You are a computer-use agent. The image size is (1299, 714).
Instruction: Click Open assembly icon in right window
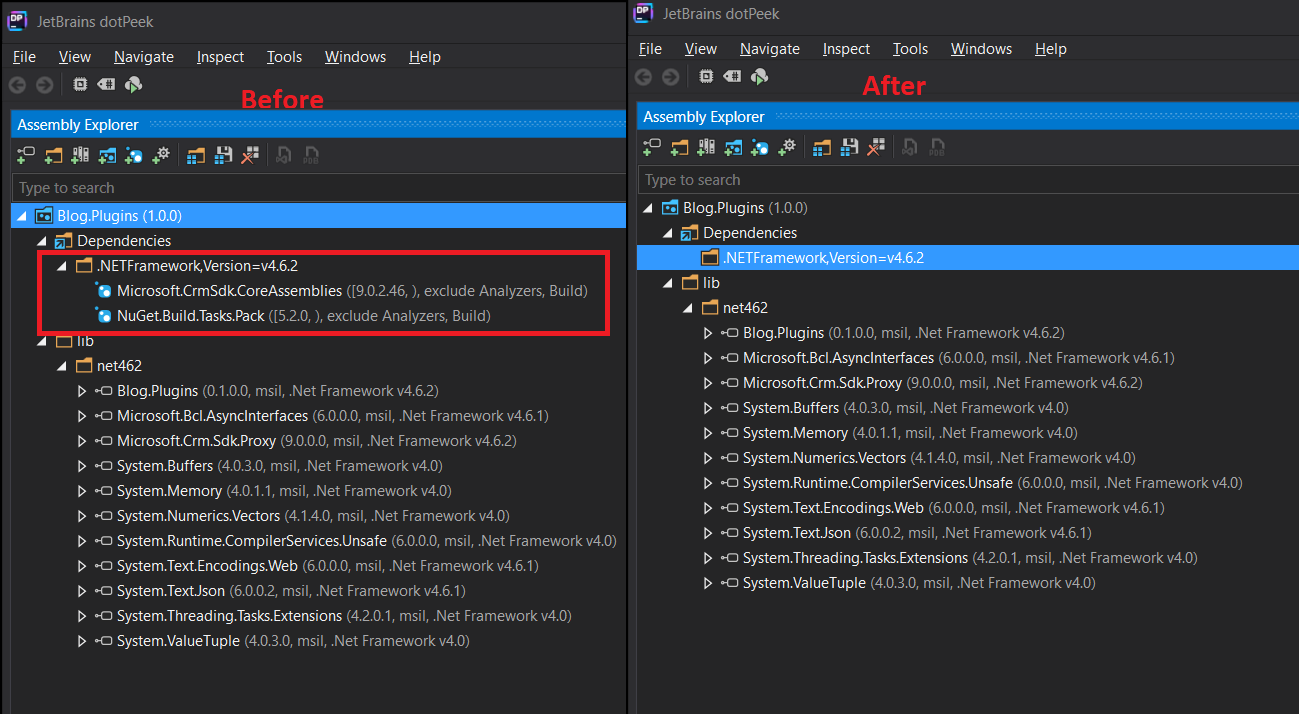[x=653, y=147]
